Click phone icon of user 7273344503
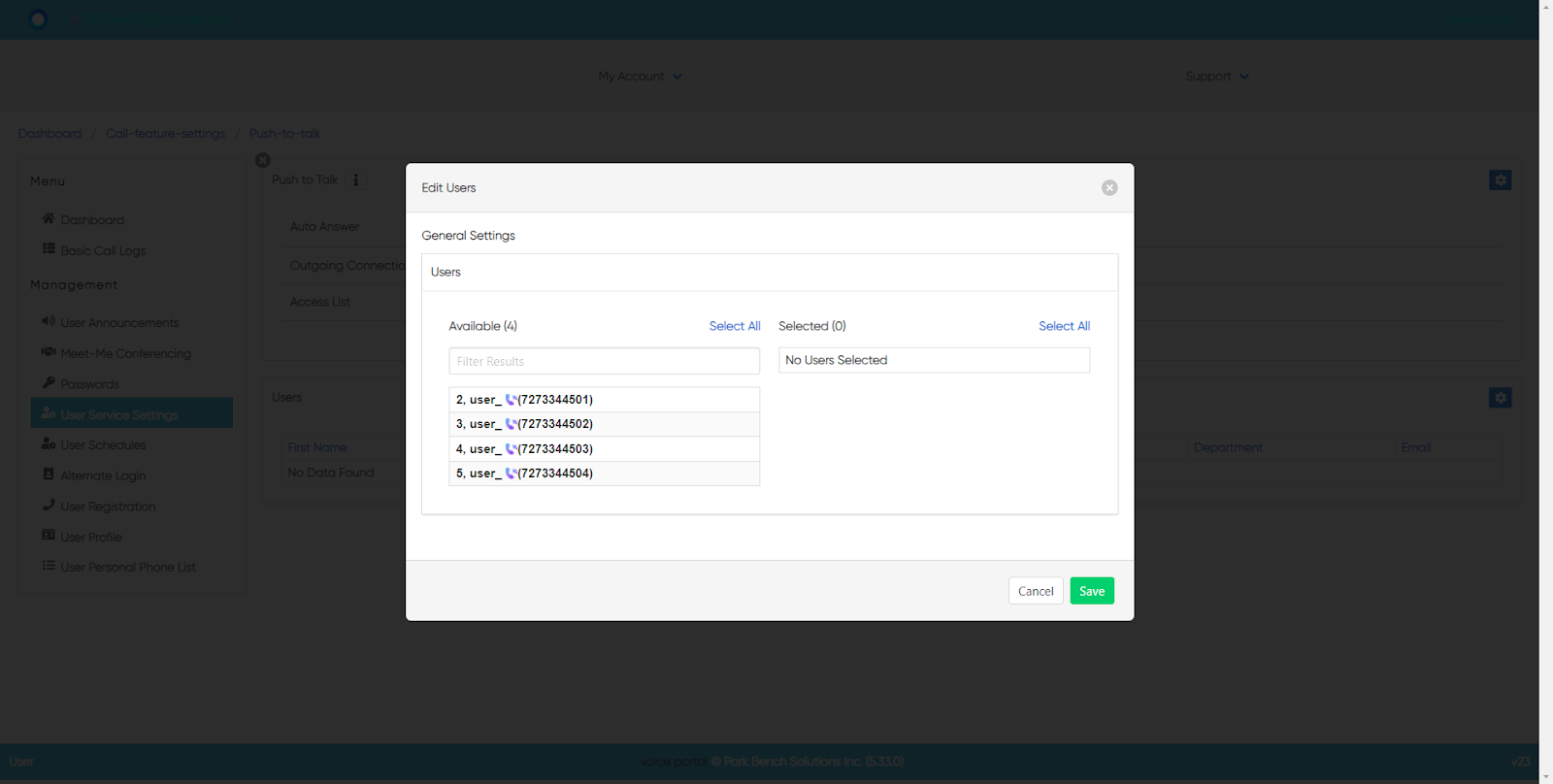The height and width of the screenshot is (784, 1553). click(x=511, y=449)
